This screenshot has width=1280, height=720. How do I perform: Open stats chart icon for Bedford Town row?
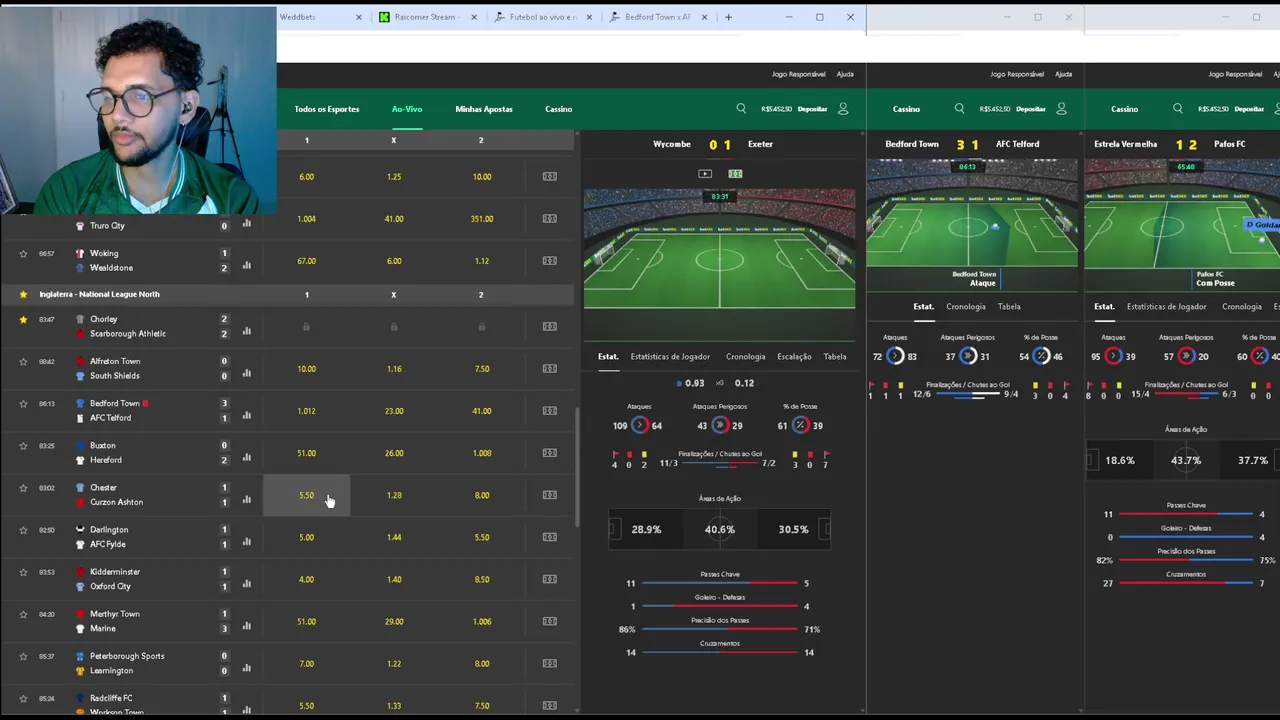[x=246, y=415]
